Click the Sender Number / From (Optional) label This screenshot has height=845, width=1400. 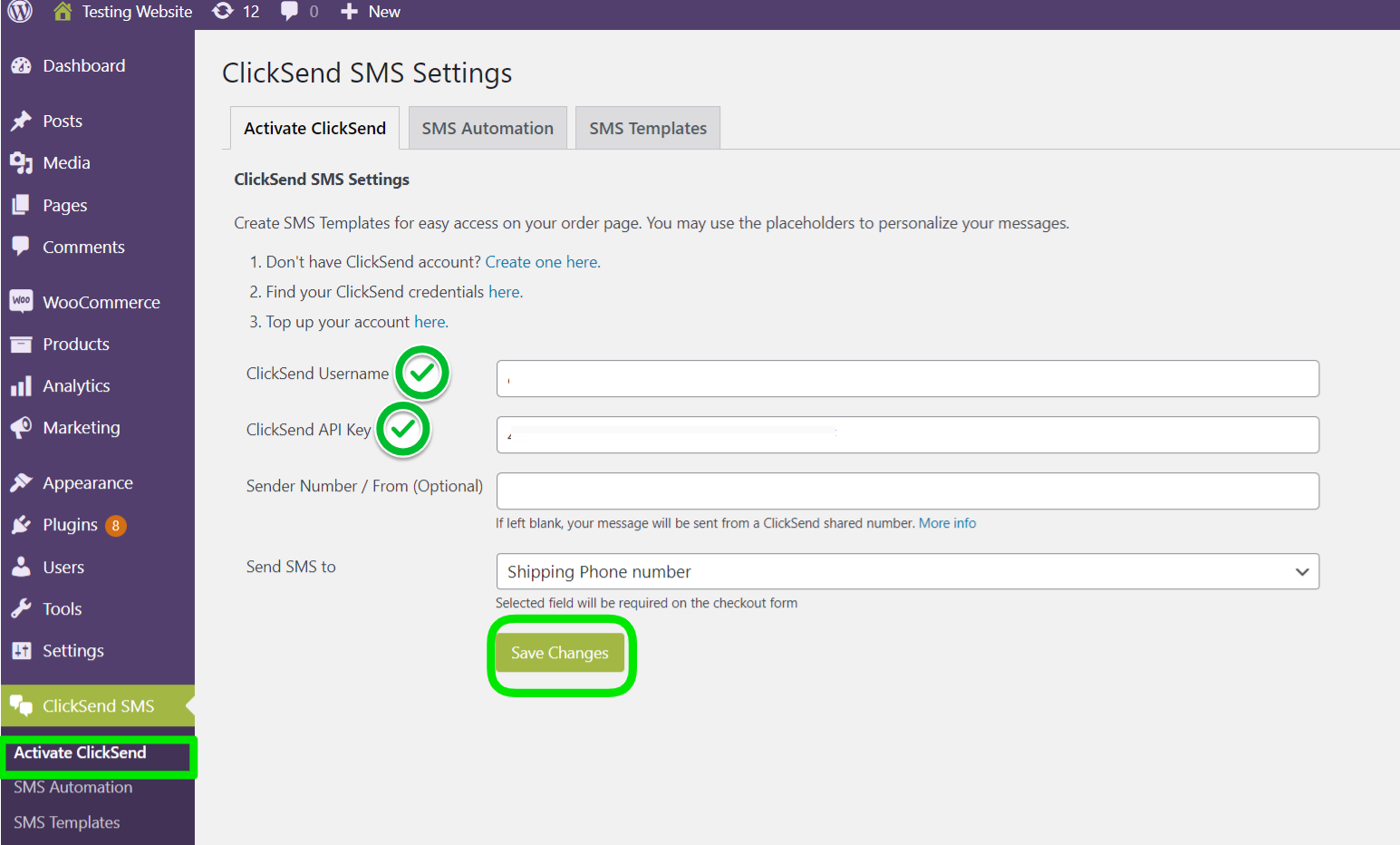click(x=364, y=486)
